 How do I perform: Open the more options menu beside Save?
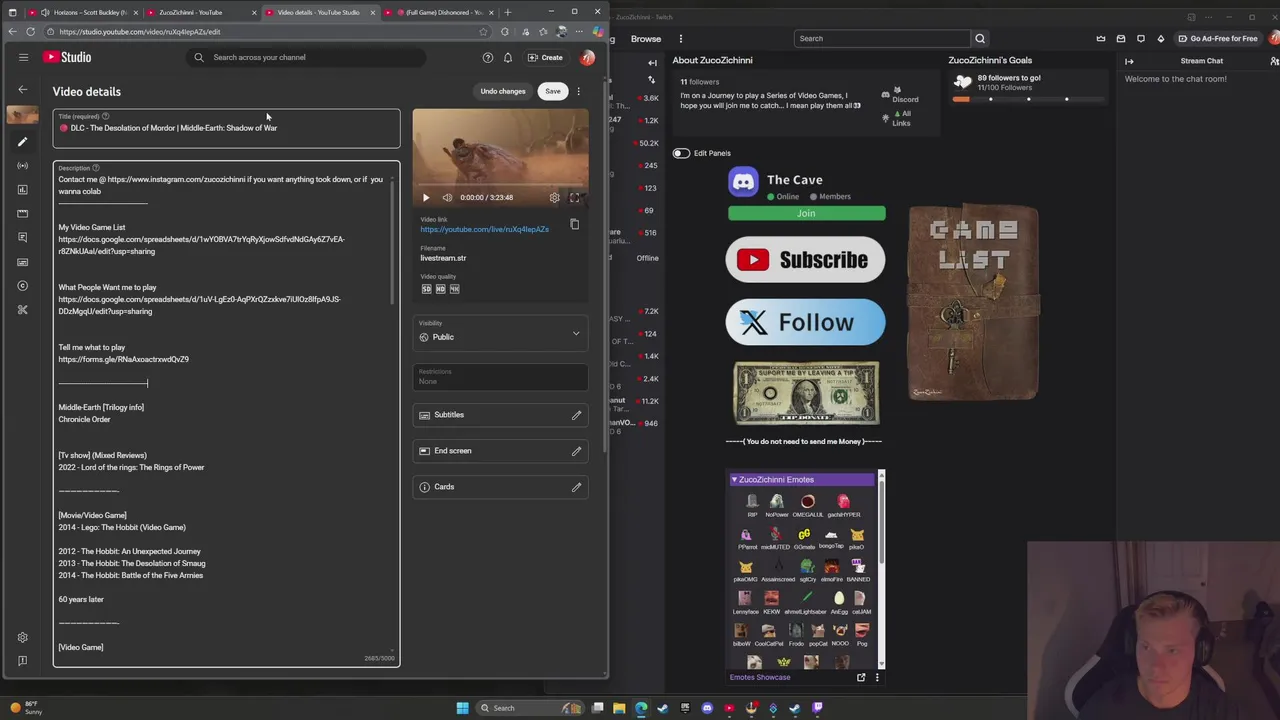tap(578, 91)
